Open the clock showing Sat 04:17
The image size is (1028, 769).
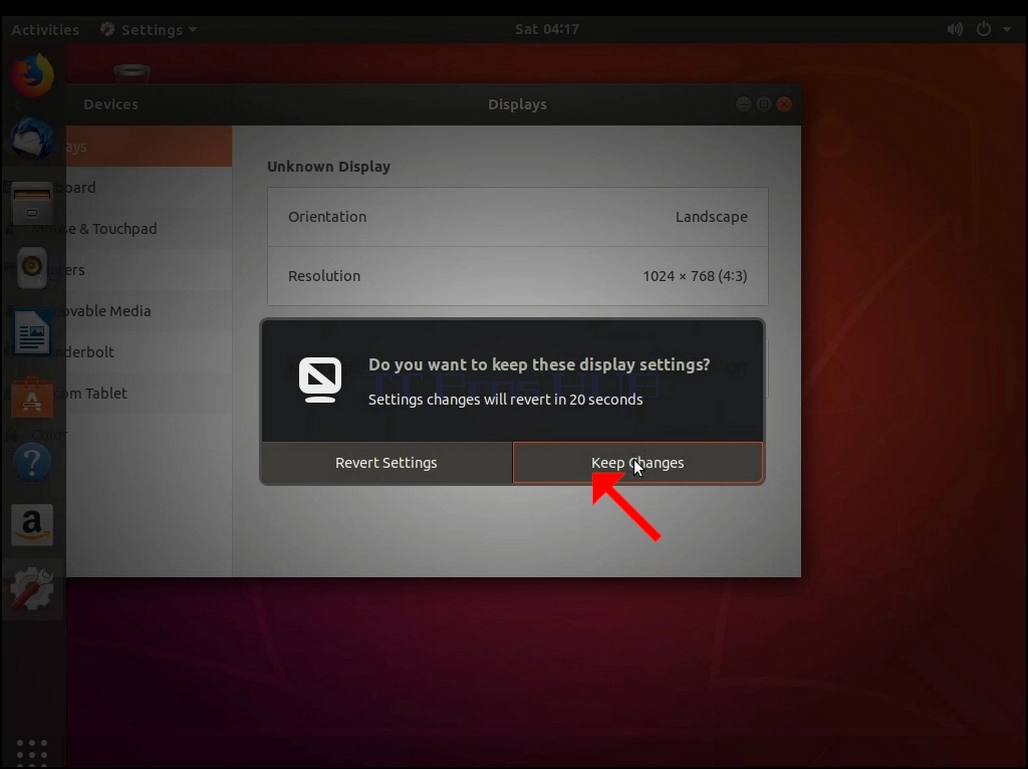click(x=547, y=30)
